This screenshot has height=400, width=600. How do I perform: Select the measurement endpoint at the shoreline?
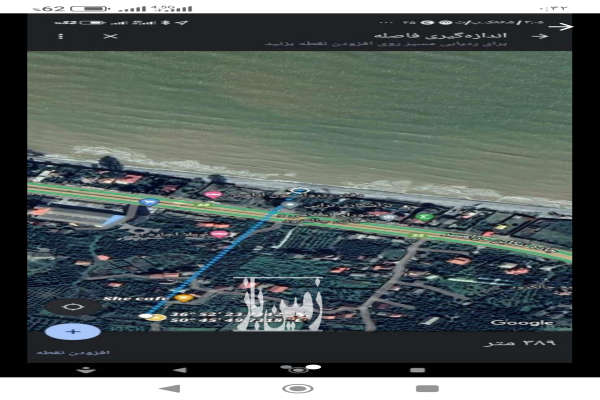(x=299, y=190)
